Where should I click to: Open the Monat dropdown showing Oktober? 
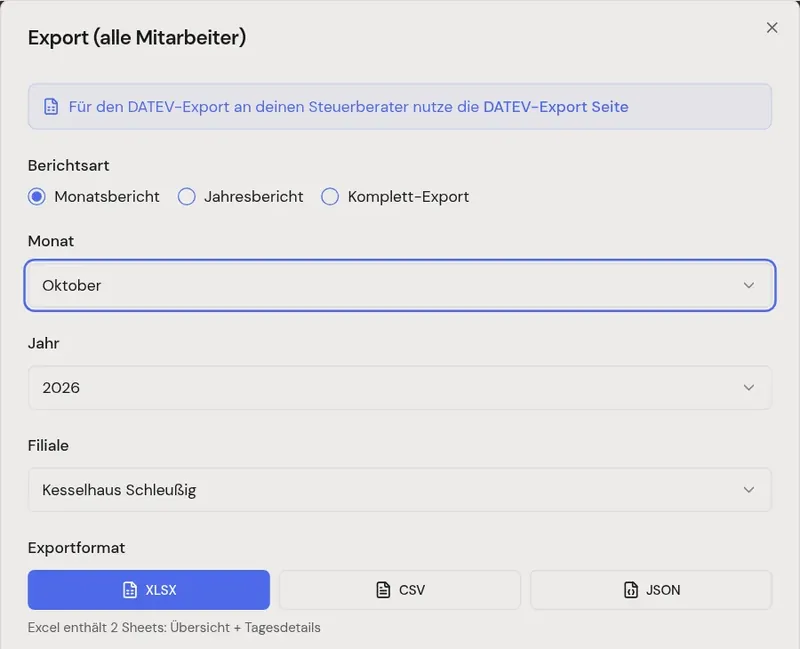coord(399,285)
